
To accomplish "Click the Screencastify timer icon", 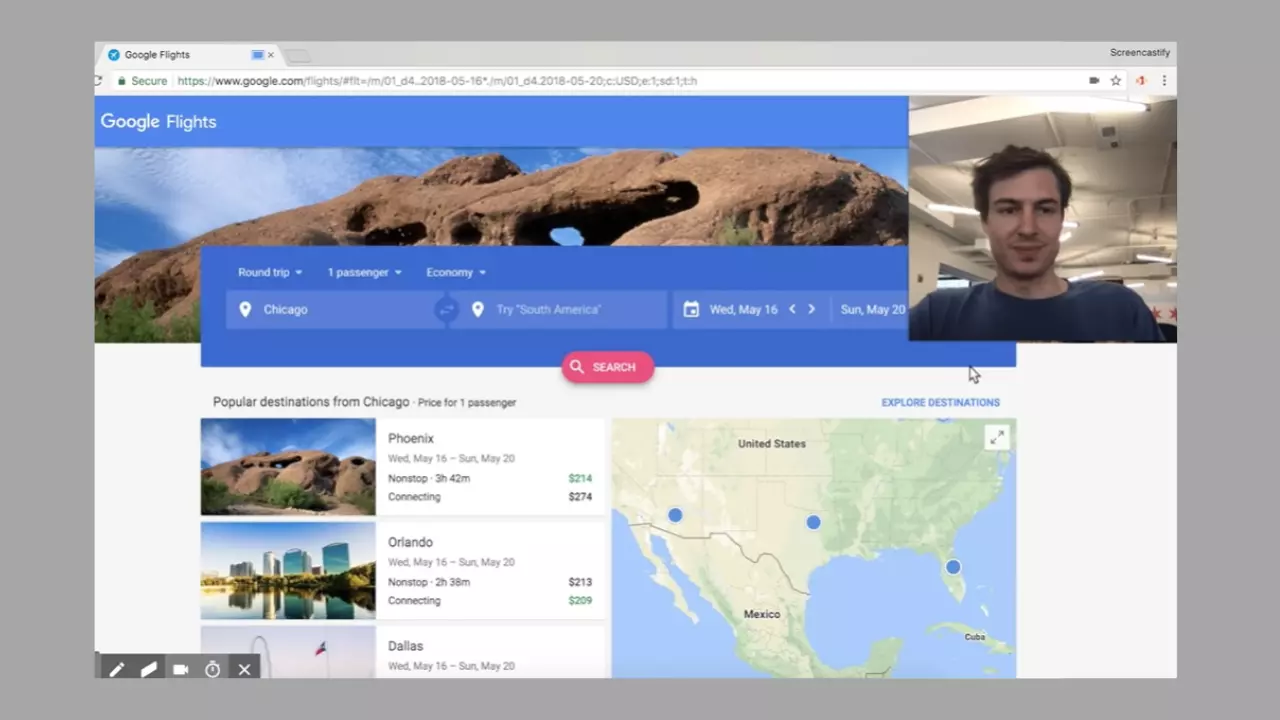I will pos(212,670).
